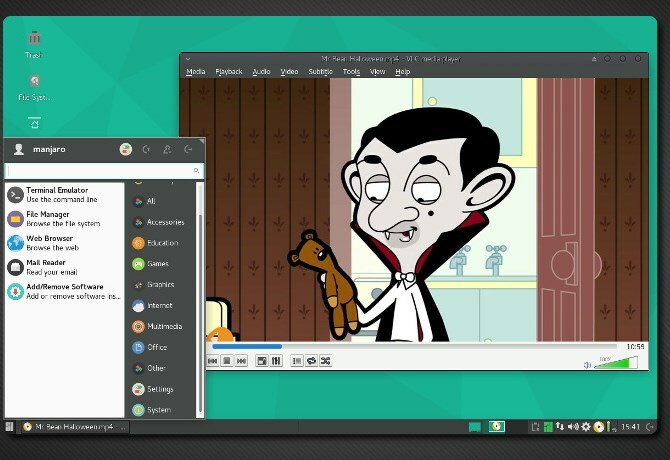Launch Terminal Emulator from favorites
Screen dimensions: 670x460
[65, 195]
